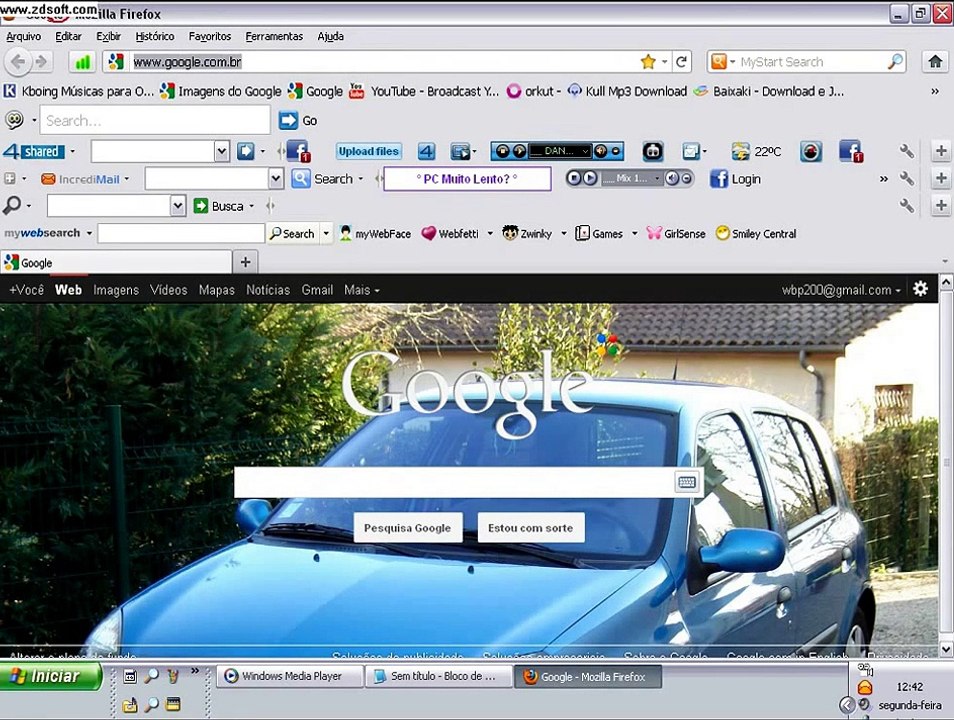
Task: Click the green Busca arrow button
Action: click(201, 206)
